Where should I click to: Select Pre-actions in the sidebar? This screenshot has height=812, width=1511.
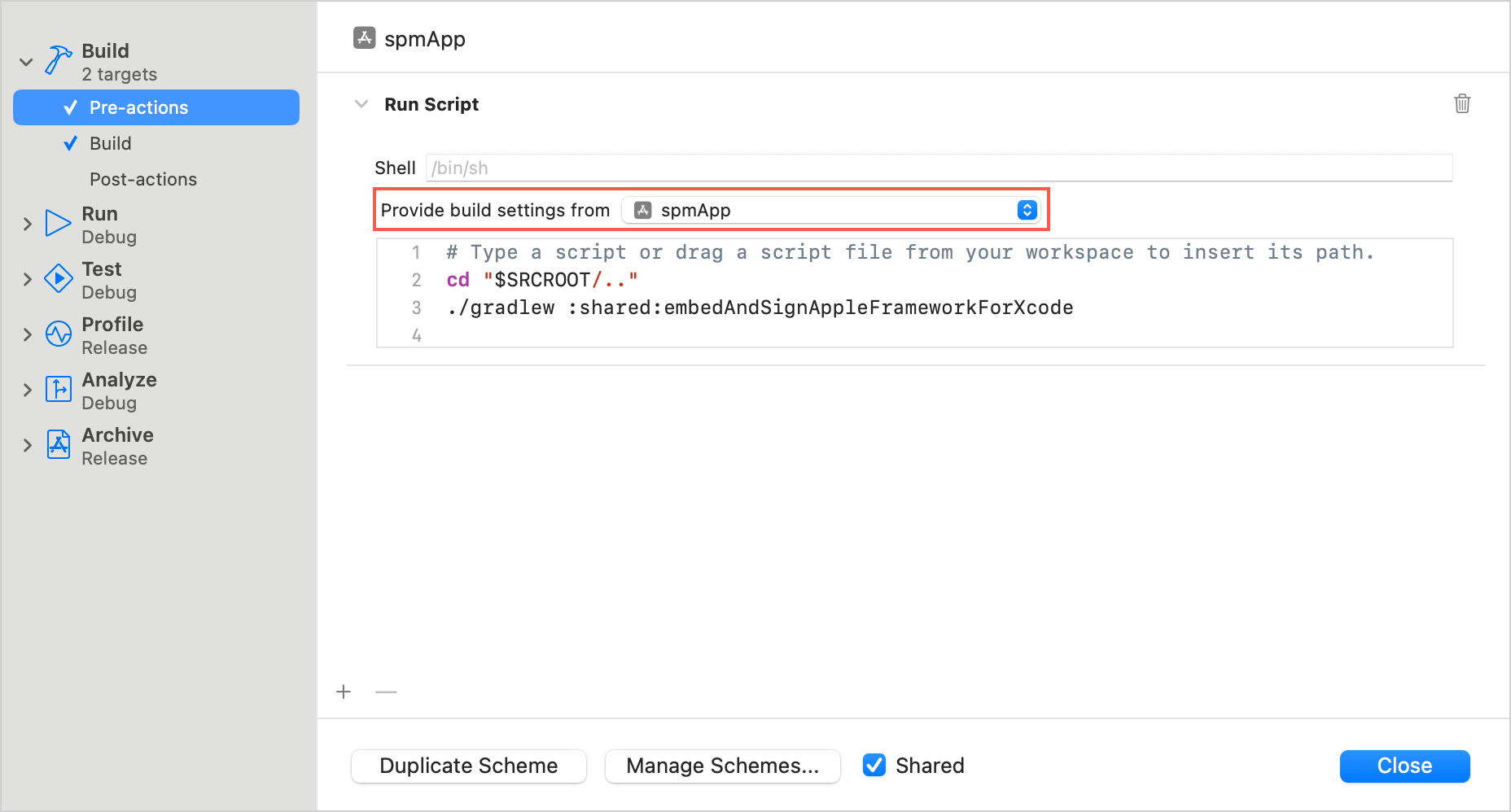[139, 107]
